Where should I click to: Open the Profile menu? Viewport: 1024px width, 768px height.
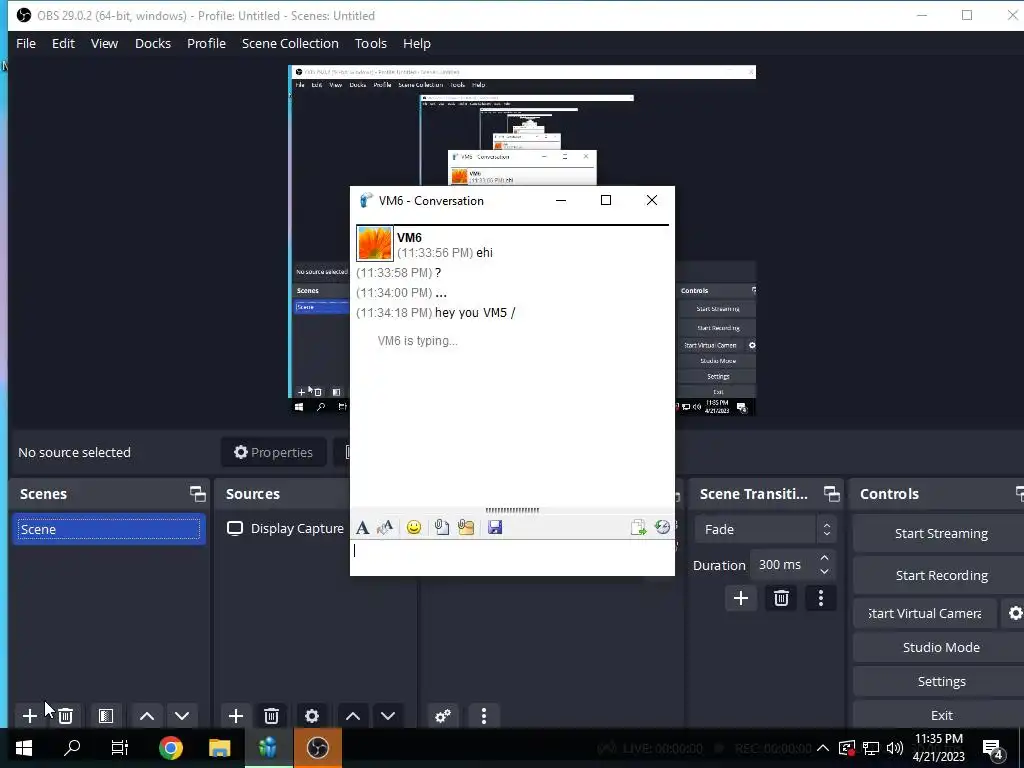click(x=206, y=43)
